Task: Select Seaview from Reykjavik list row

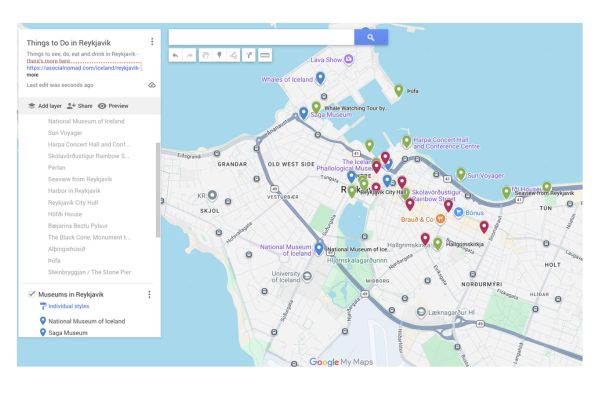Action: point(80,179)
